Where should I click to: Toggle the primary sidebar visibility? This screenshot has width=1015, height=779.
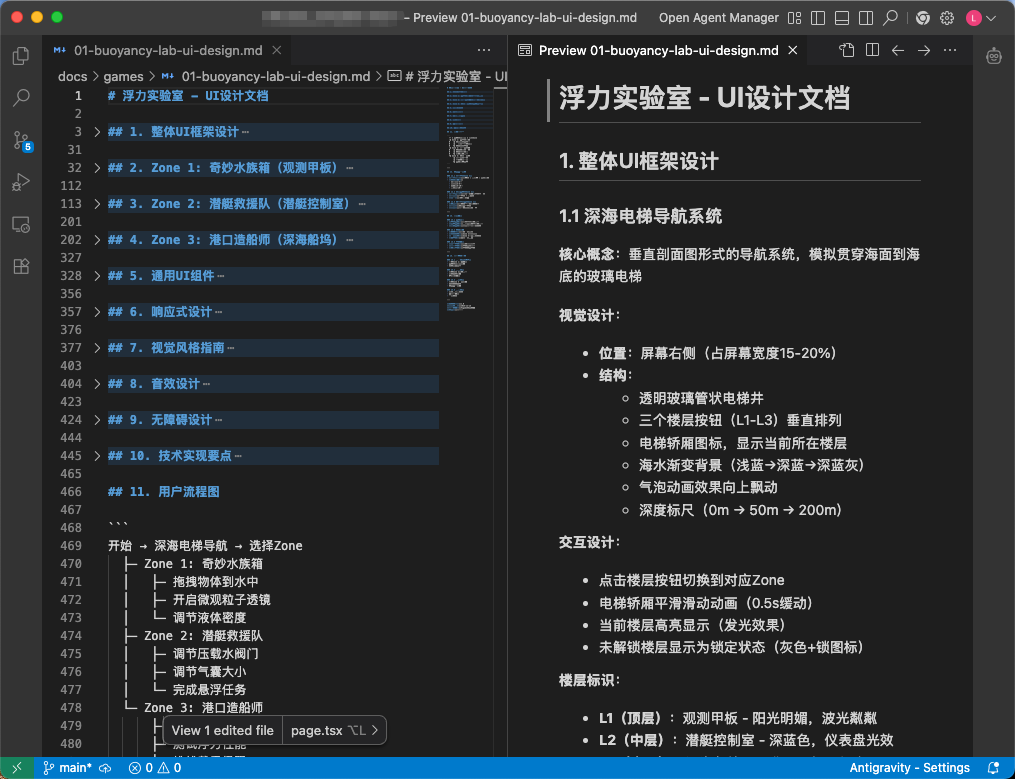(x=818, y=18)
